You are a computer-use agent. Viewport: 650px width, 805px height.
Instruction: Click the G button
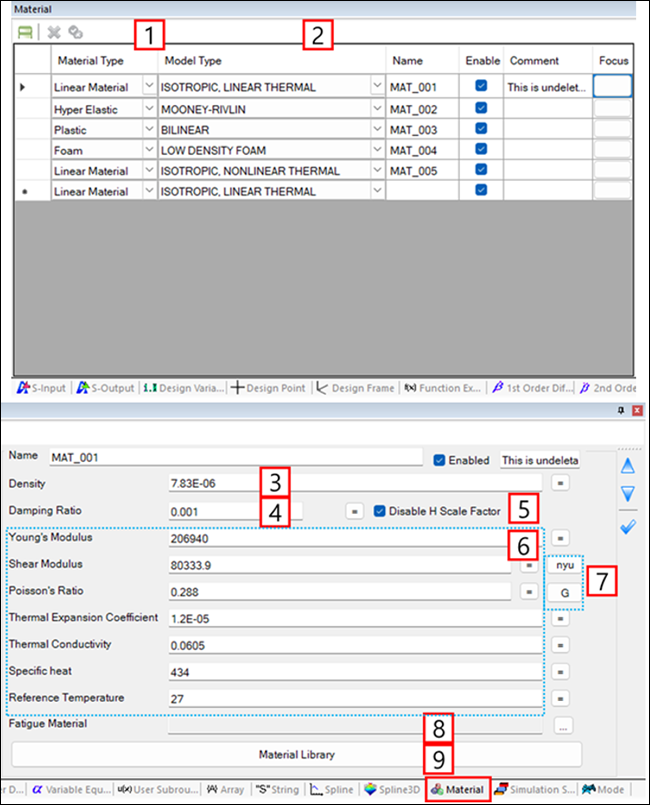[565, 592]
